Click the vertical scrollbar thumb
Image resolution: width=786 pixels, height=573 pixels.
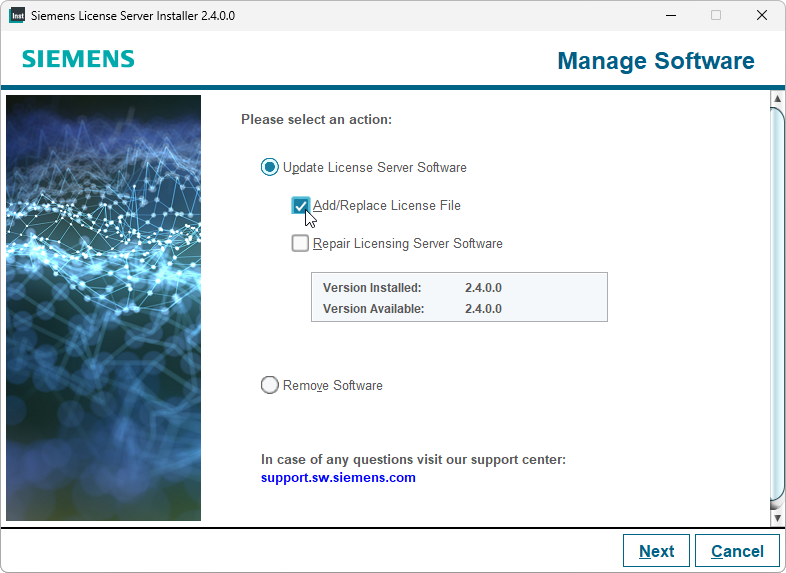[x=777, y=304]
